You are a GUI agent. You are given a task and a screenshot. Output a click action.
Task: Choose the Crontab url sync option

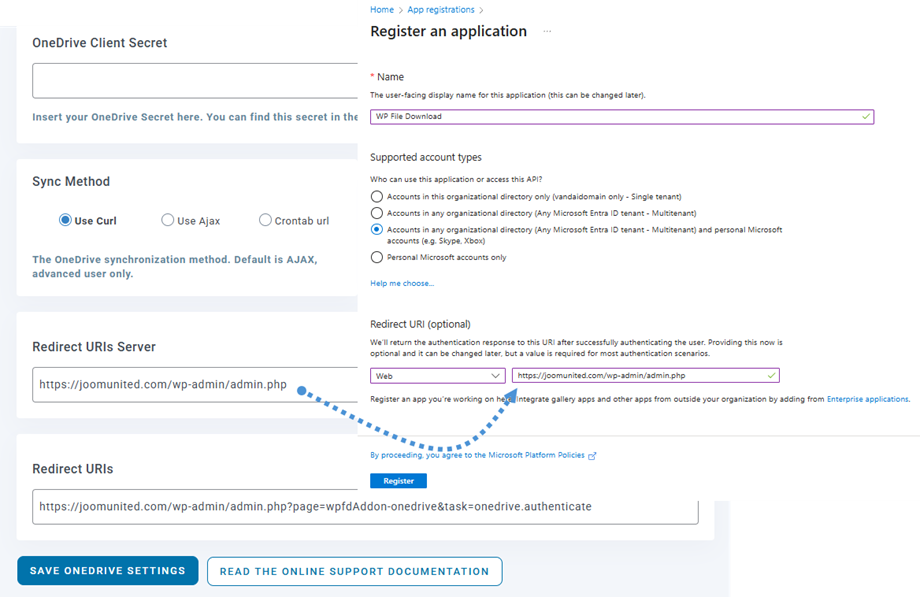[x=265, y=221]
